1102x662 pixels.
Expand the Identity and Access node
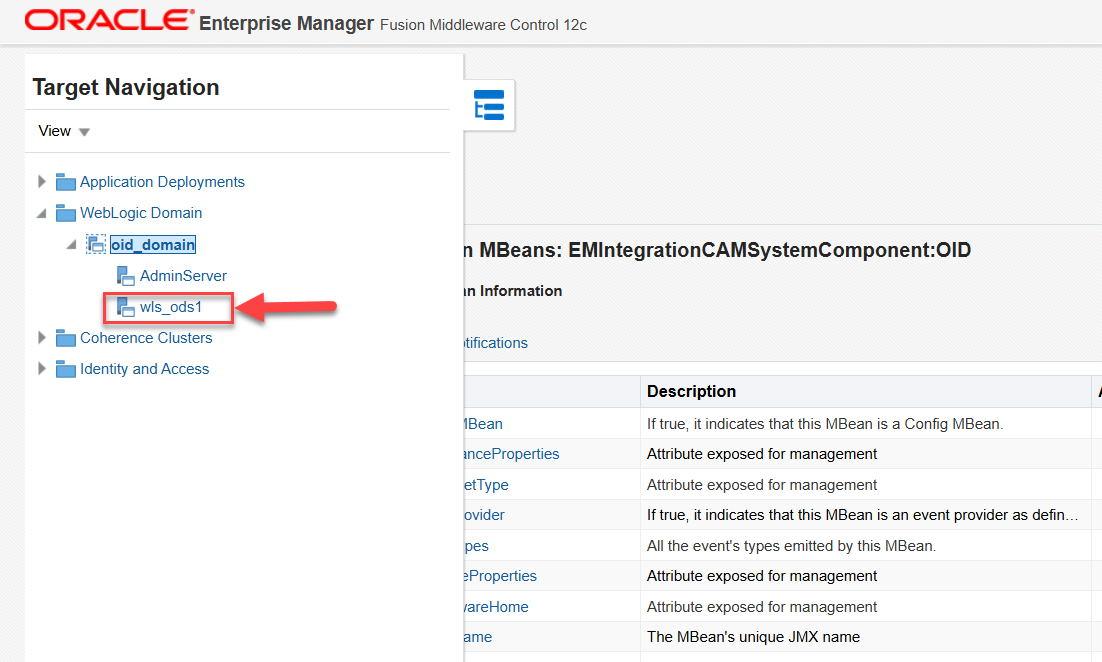[x=42, y=369]
